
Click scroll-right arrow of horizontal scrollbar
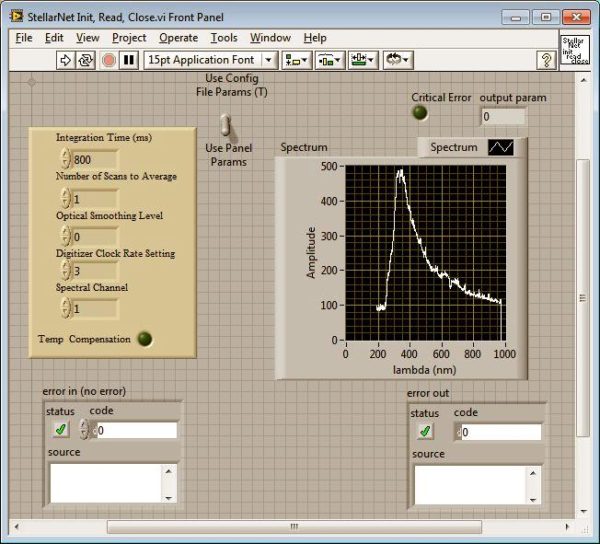pos(567,527)
